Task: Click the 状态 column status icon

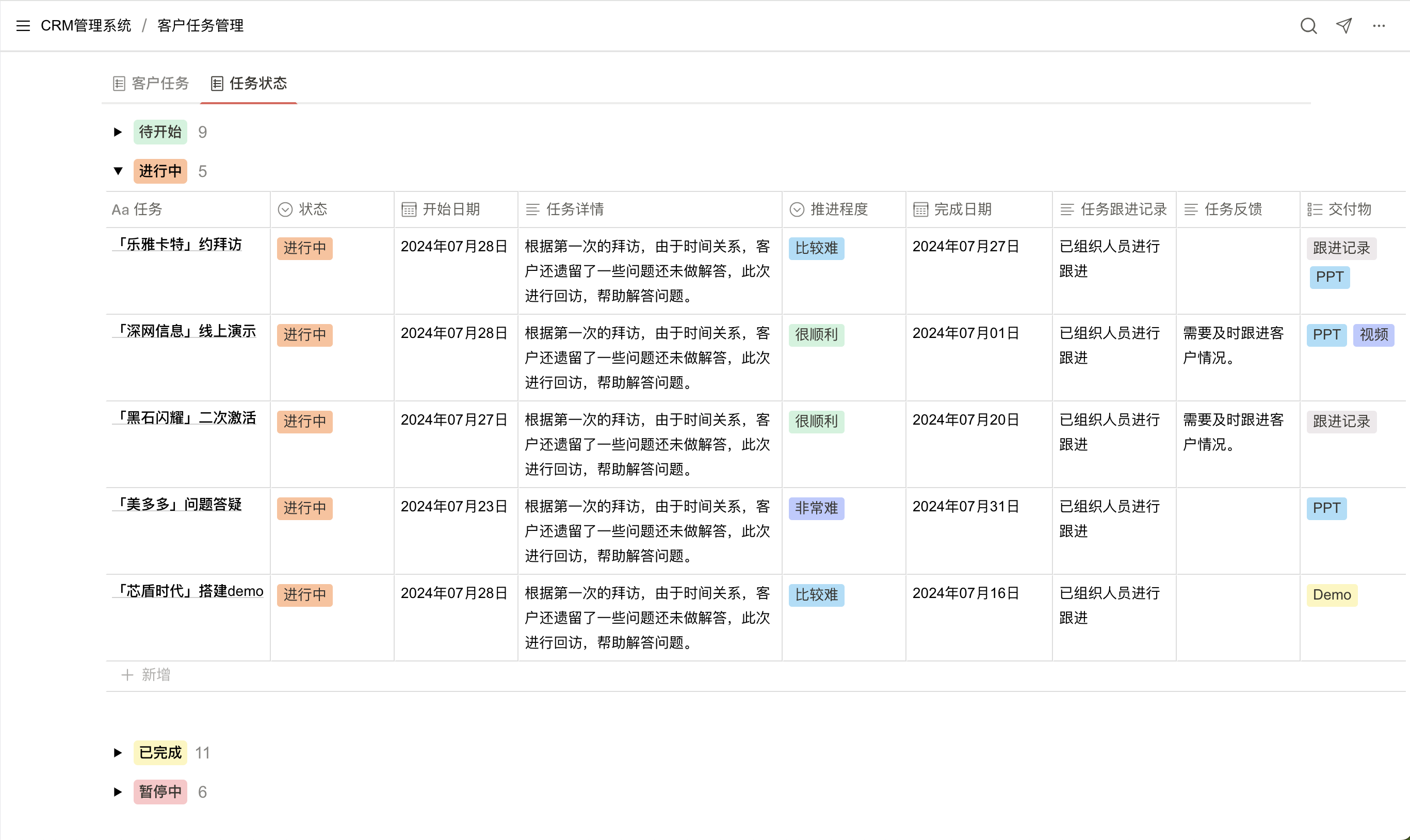Action: pos(285,209)
